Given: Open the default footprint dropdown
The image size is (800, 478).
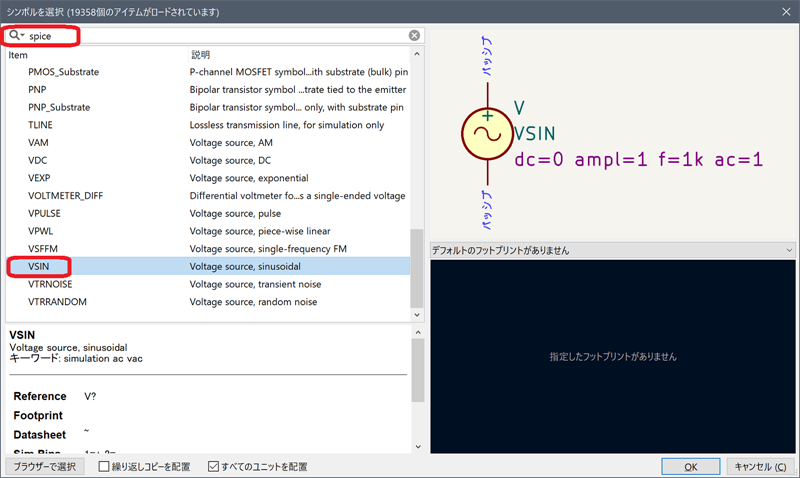Looking at the screenshot, I should click(613, 250).
